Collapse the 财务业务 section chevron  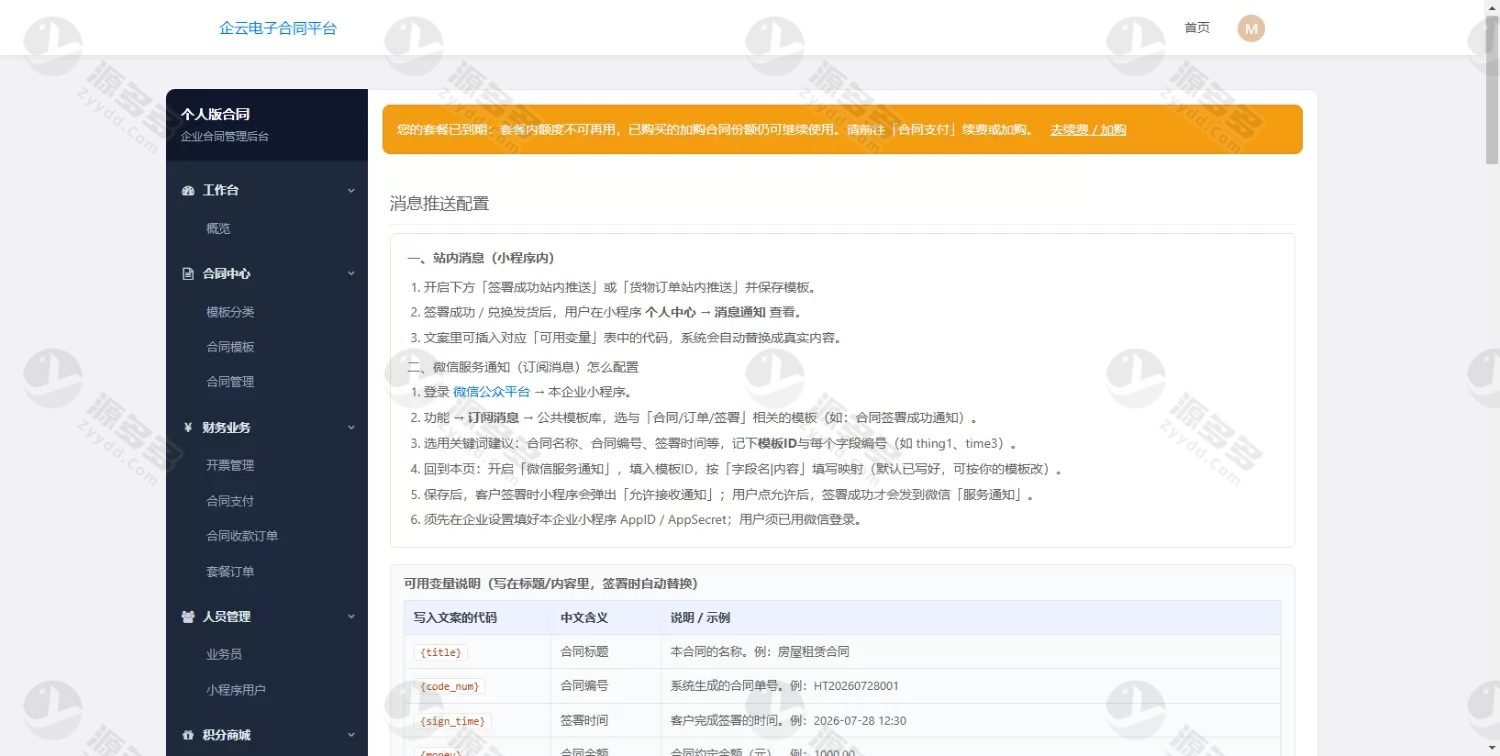tap(351, 427)
